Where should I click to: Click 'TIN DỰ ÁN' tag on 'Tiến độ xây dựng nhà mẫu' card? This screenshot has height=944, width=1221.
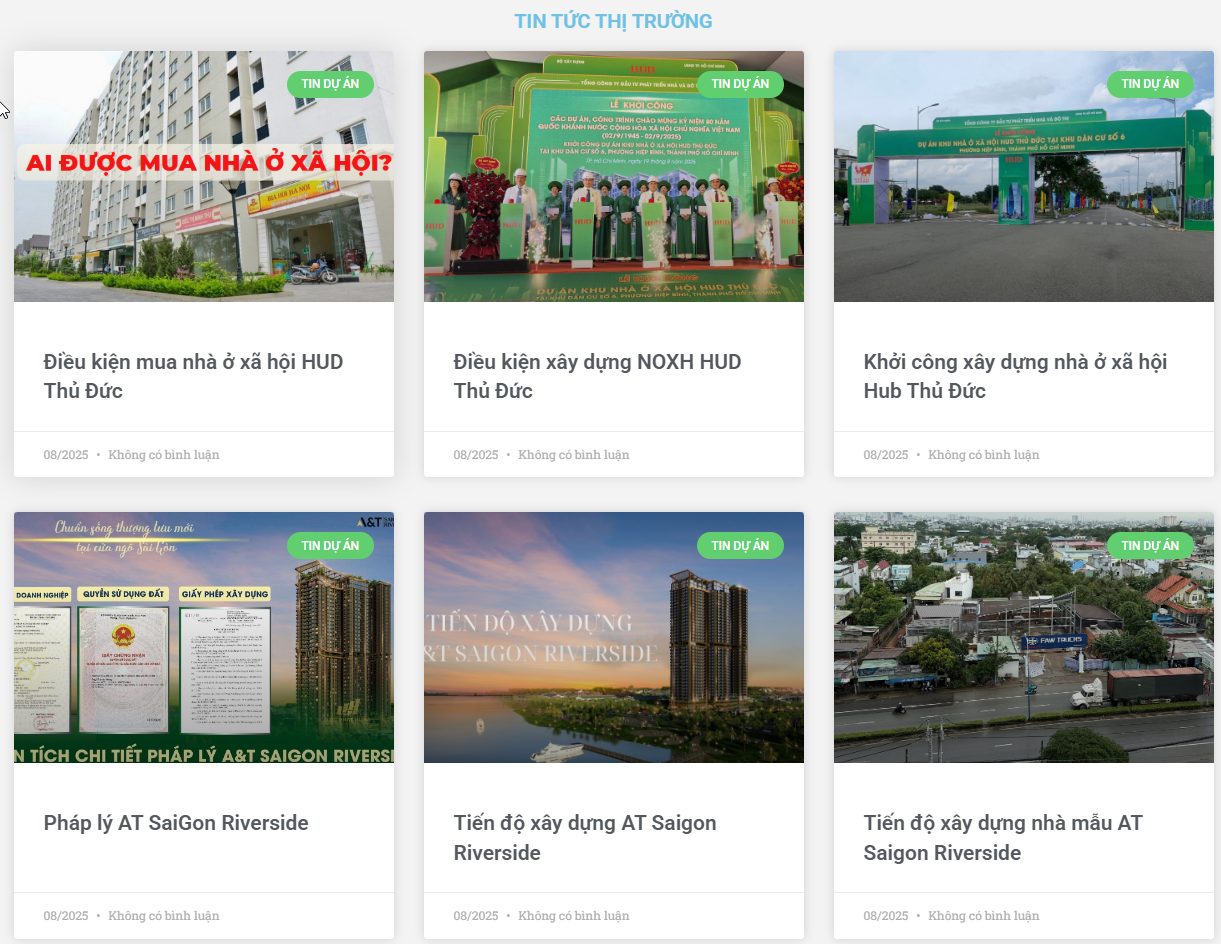point(1150,546)
